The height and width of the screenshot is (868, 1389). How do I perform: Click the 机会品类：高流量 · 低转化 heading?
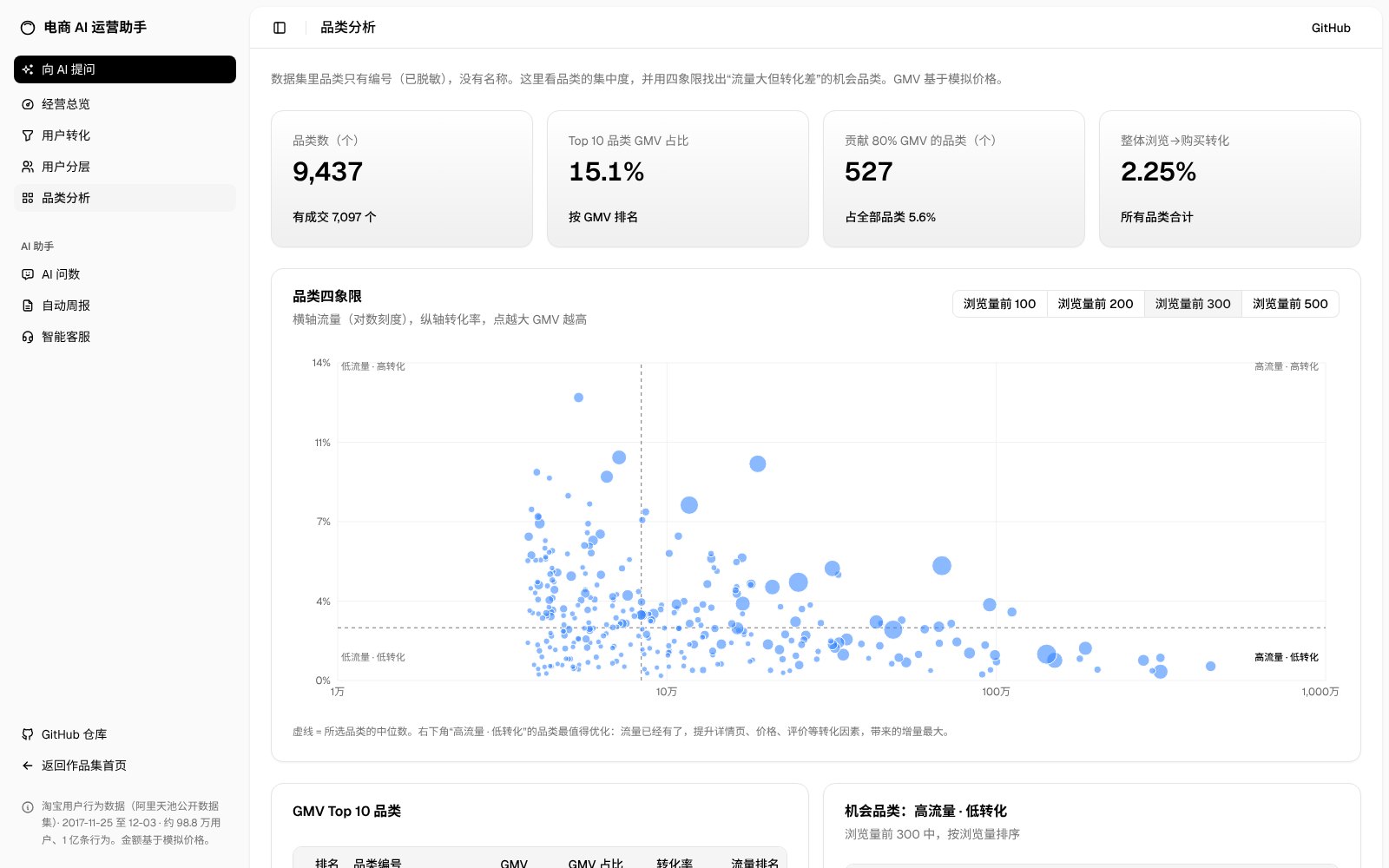(925, 811)
